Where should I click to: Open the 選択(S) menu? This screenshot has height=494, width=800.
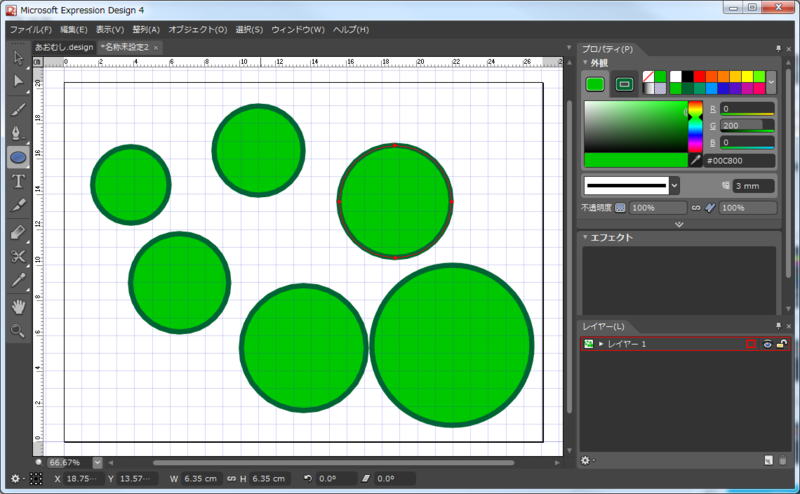249,30
